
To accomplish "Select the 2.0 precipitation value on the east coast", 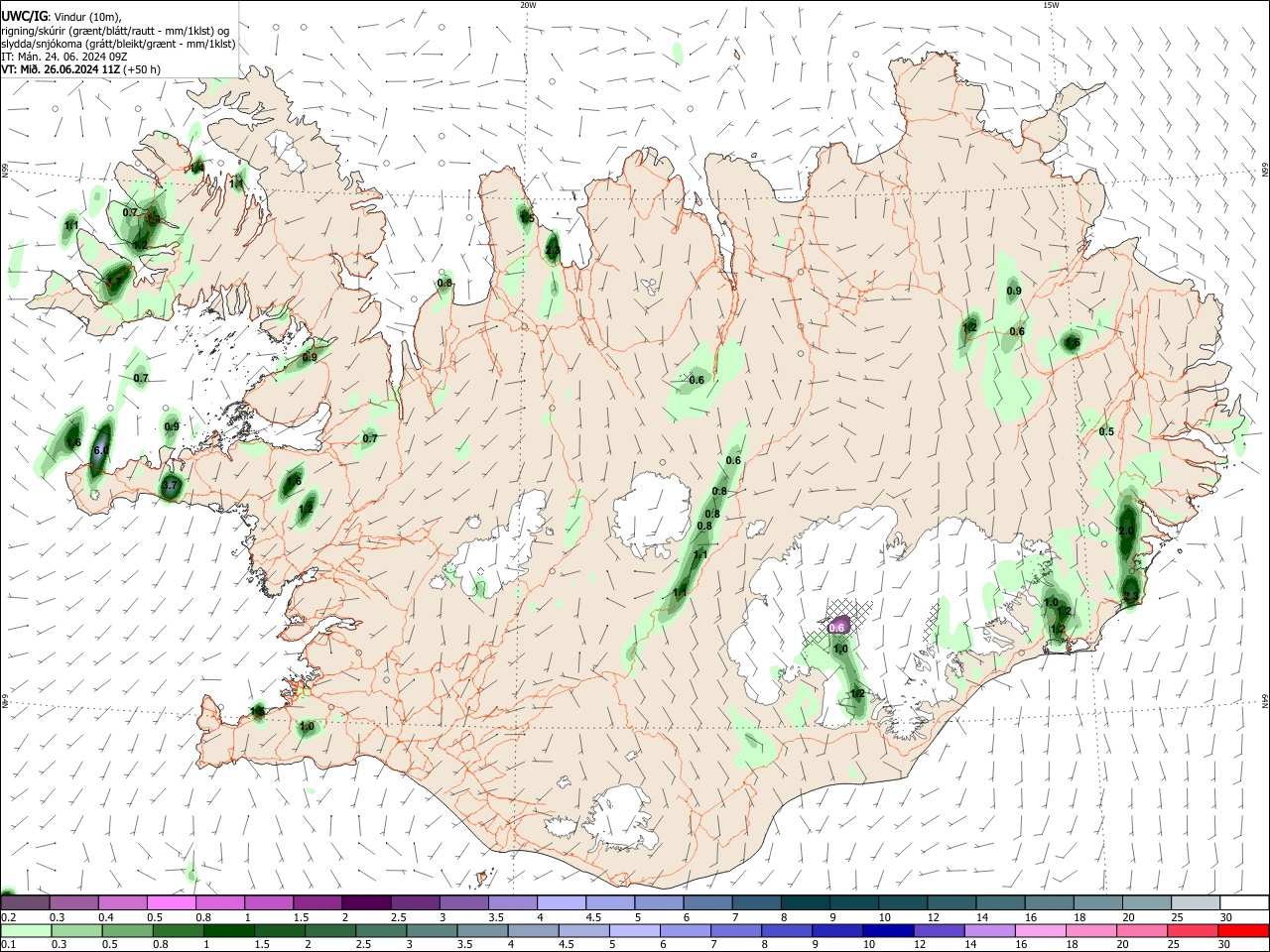I will point(1125,531).
